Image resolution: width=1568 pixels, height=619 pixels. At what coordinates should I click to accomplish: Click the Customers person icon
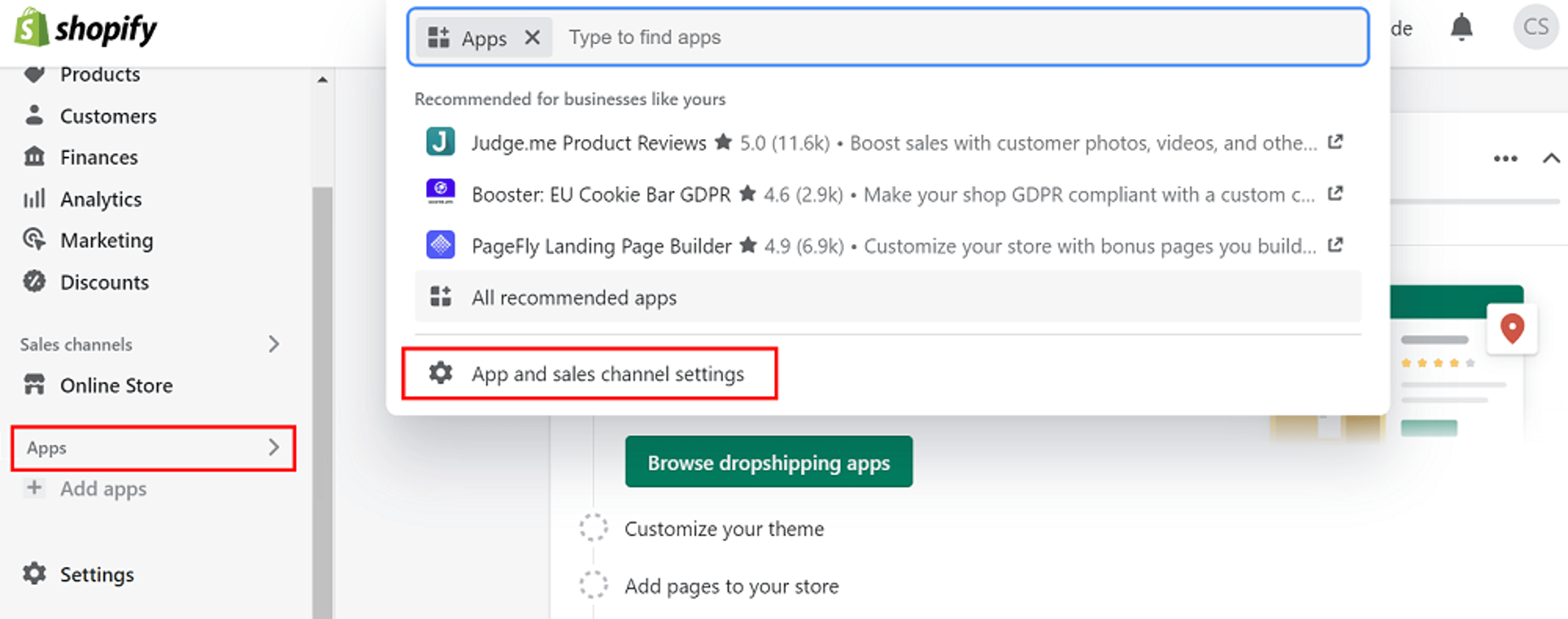coord(34,114)
